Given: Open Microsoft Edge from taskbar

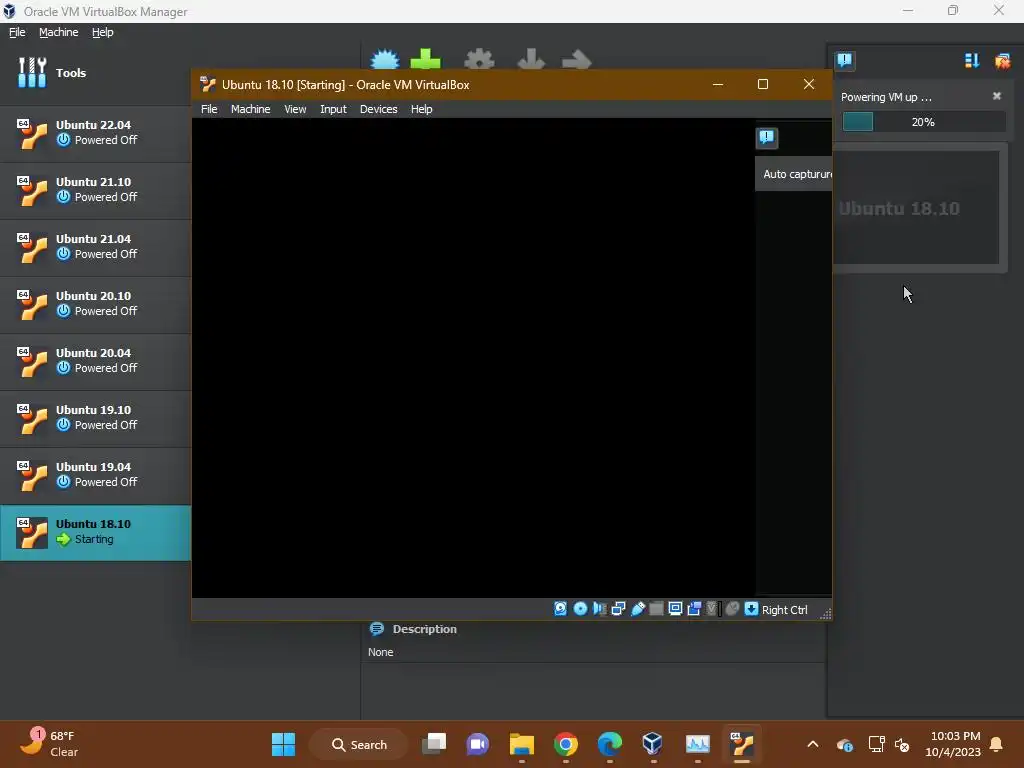Looking at the screenshot, I should click(609, 744).
